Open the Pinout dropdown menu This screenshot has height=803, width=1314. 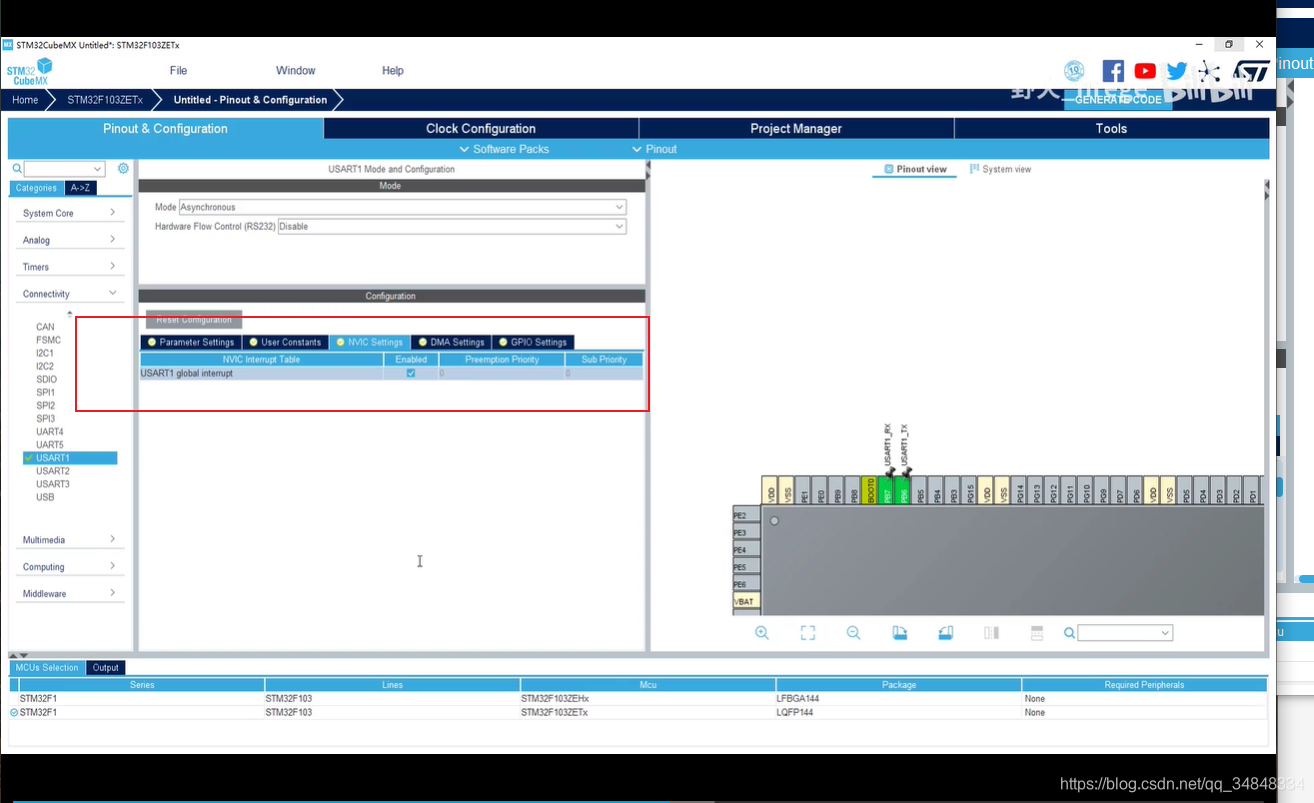click(655, 149)
